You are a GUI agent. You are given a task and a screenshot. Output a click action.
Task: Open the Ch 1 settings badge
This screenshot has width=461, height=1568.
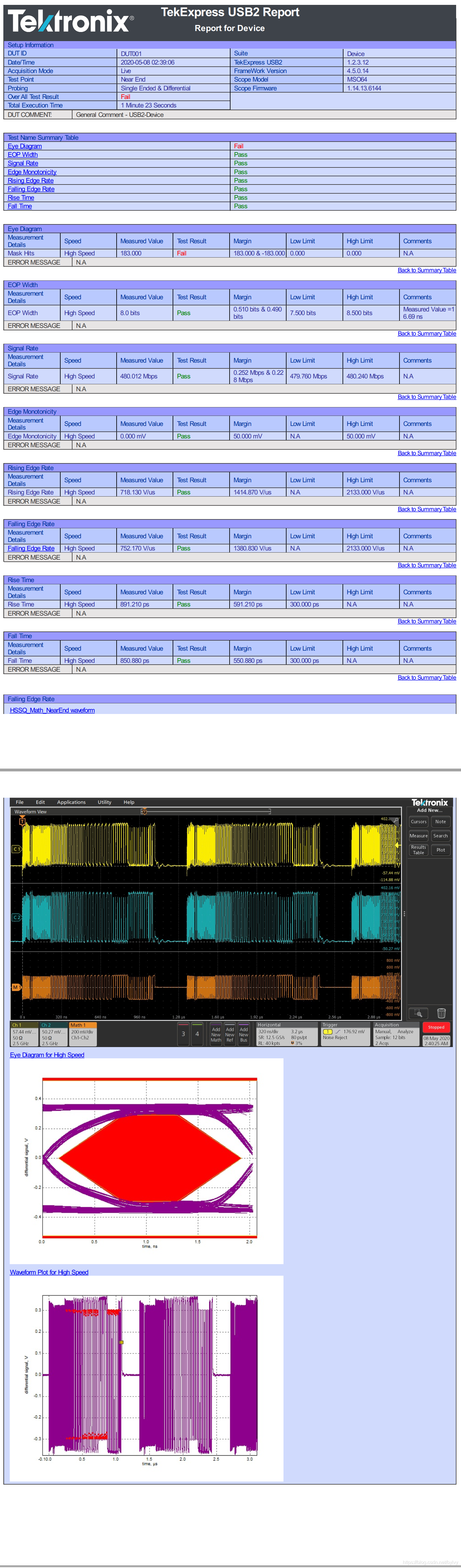[x=24, y=1034]
